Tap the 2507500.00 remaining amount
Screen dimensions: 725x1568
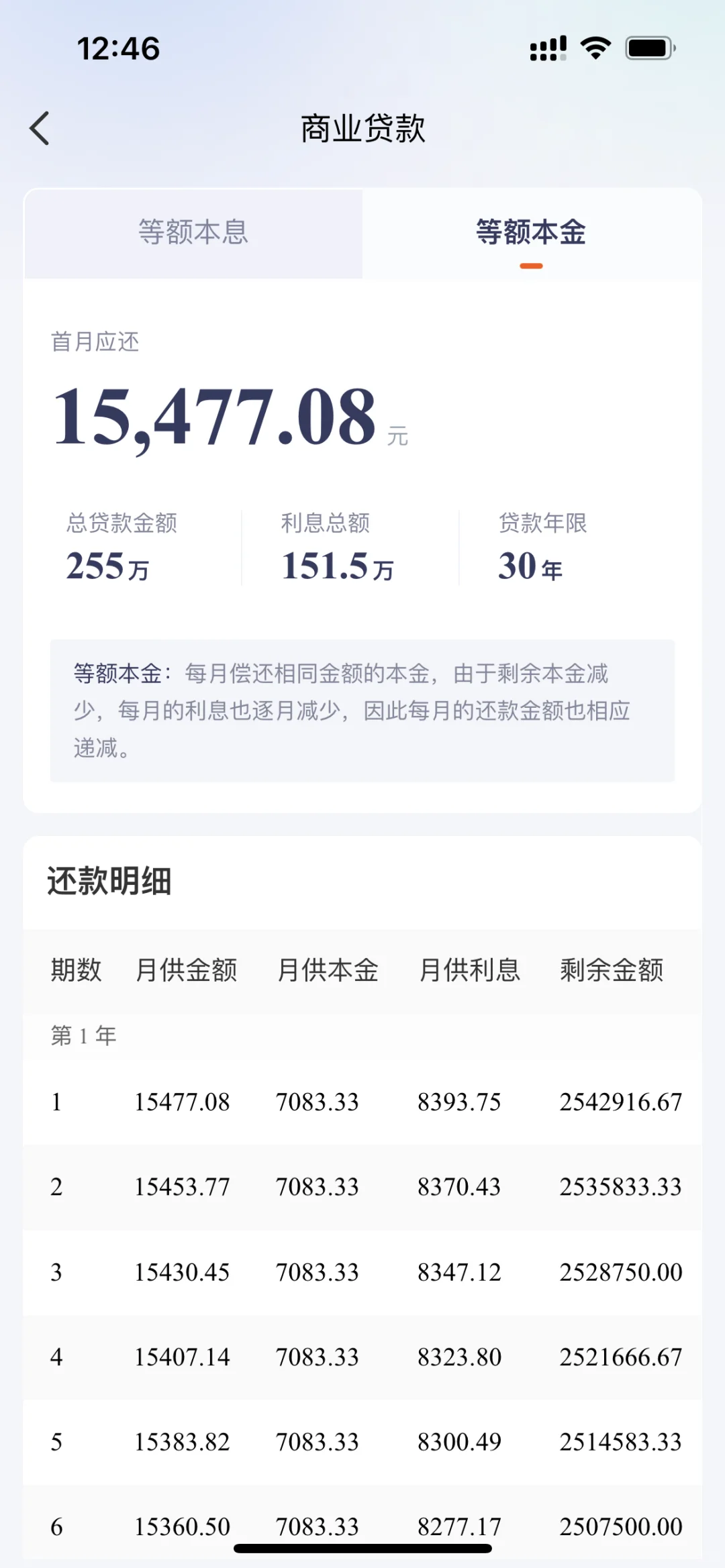pyautogui.click(x=621, y=1527)
